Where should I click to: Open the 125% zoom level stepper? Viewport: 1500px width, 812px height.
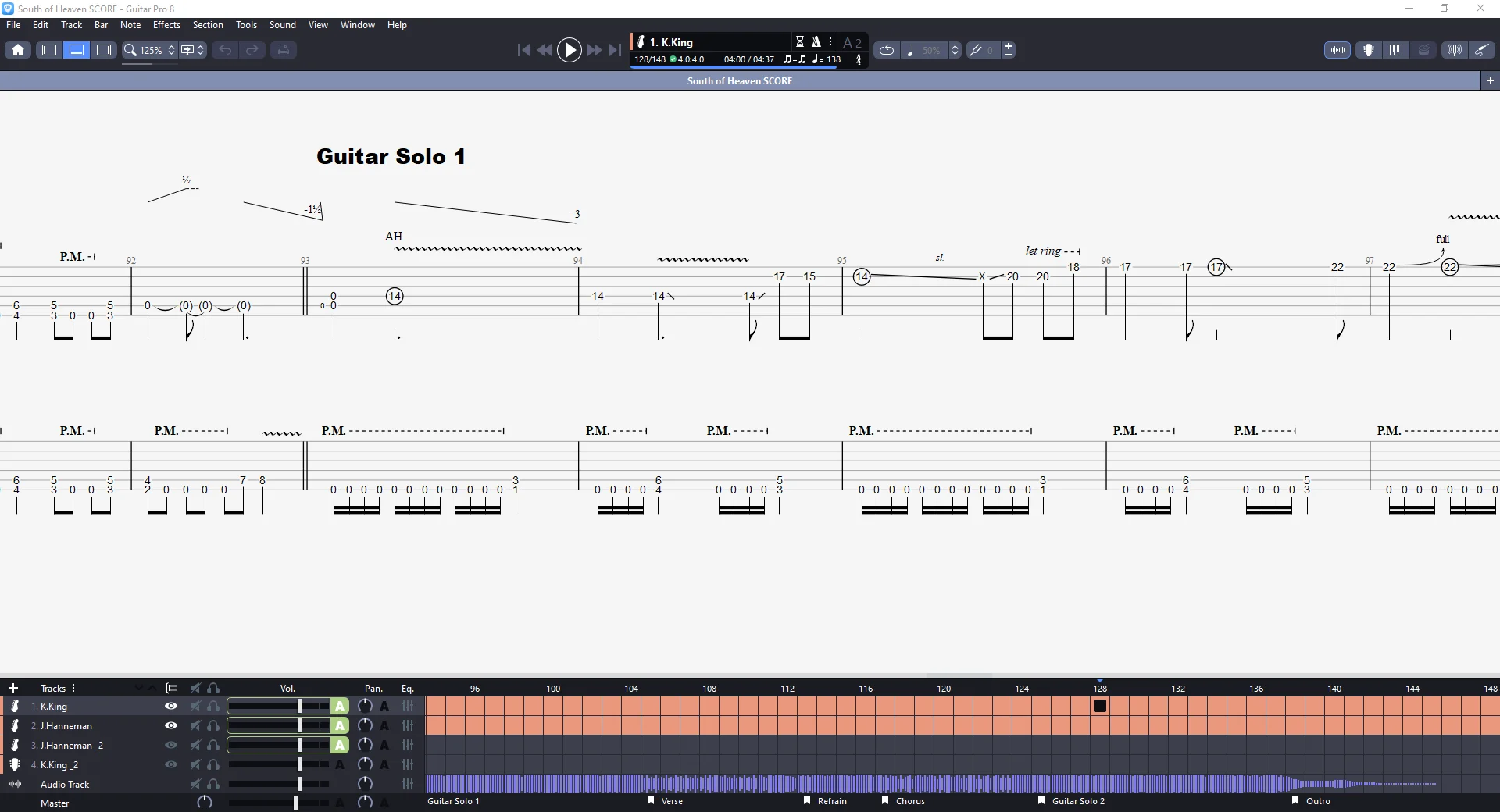171,50
